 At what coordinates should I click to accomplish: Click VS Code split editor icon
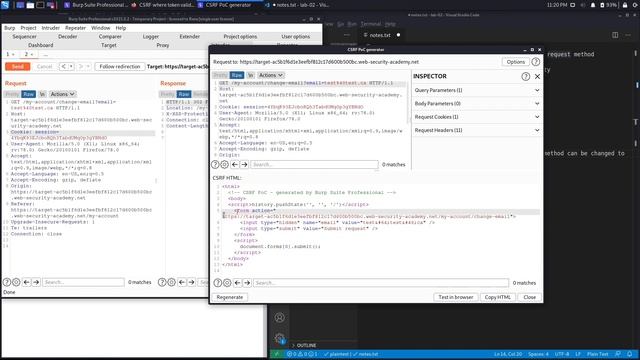click(615, 35)
